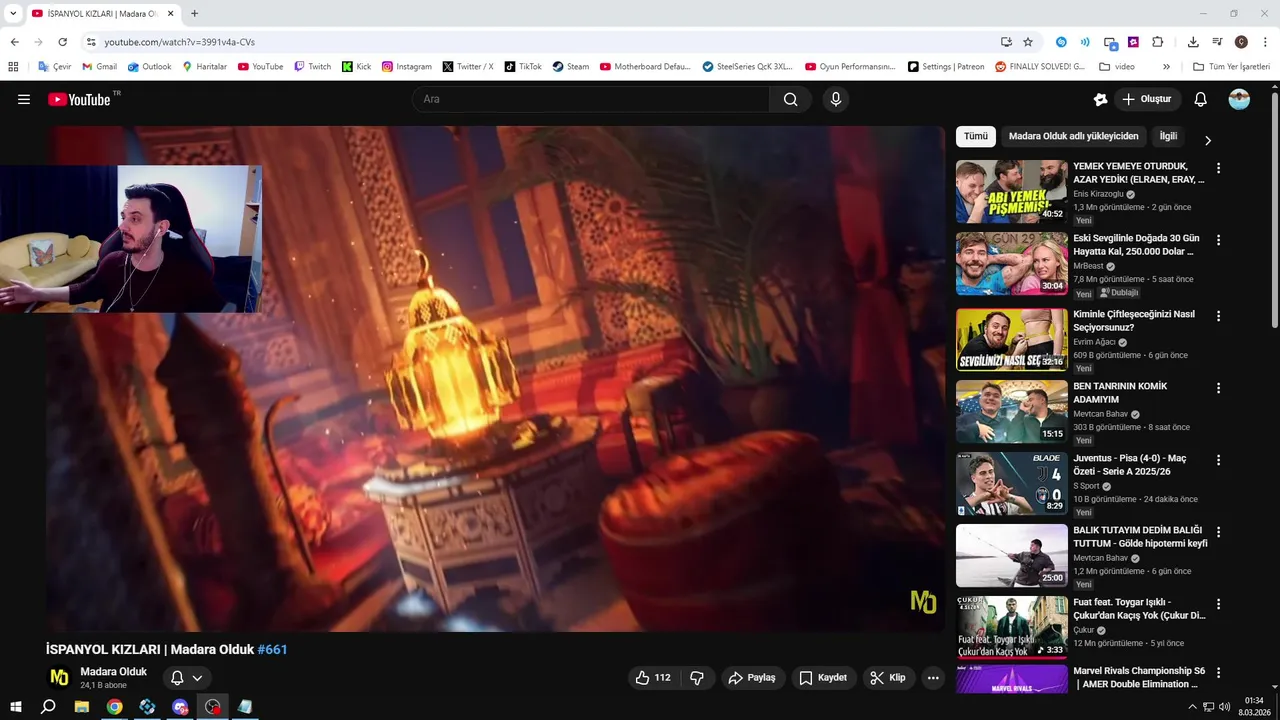
Task: Install app icon in address bar
Action: (x=1006, y=42)
